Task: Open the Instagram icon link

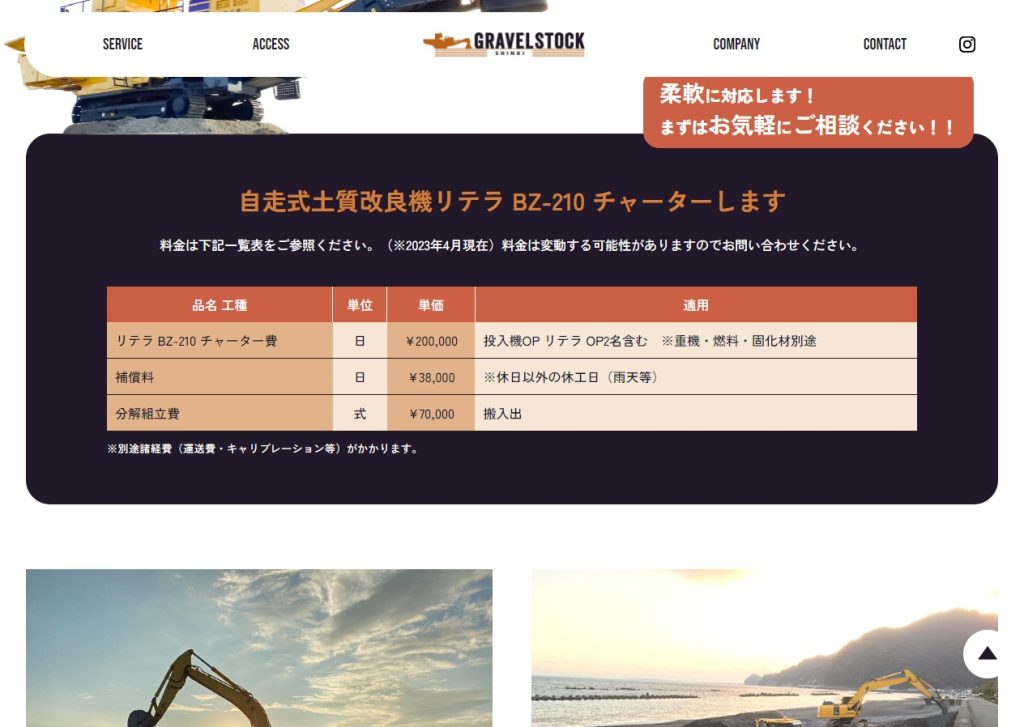Action: click(967, 44)
